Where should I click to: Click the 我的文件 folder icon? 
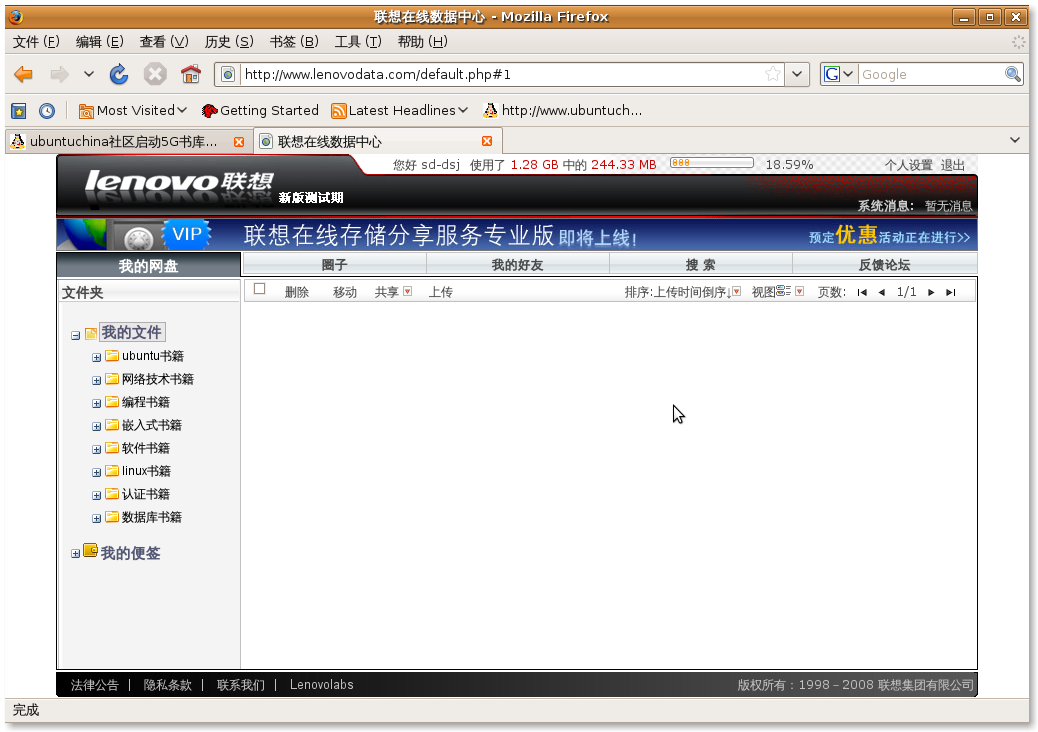pos(91,334)
